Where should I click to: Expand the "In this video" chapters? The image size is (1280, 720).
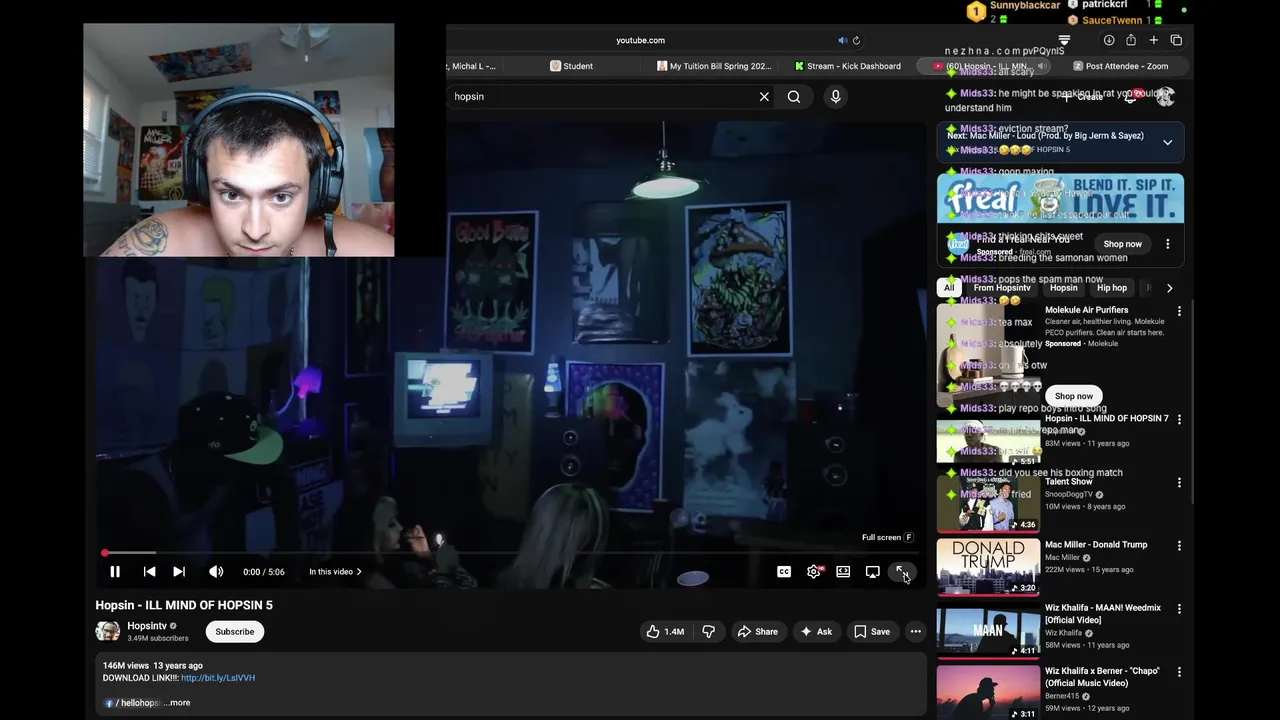pyautogui.click(x=335, y=572)
